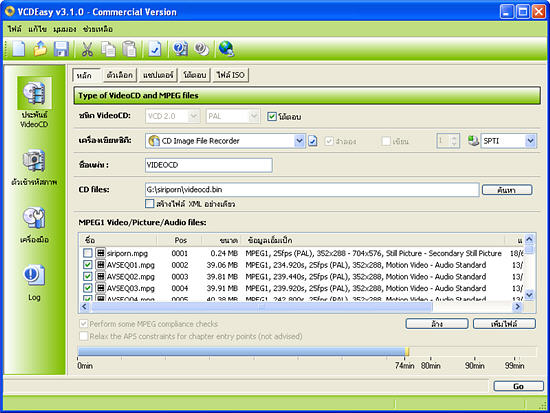This screenshot has height=413, width=550.
Task: Toggle the XML only file checkbox
Action: point(149,204)
